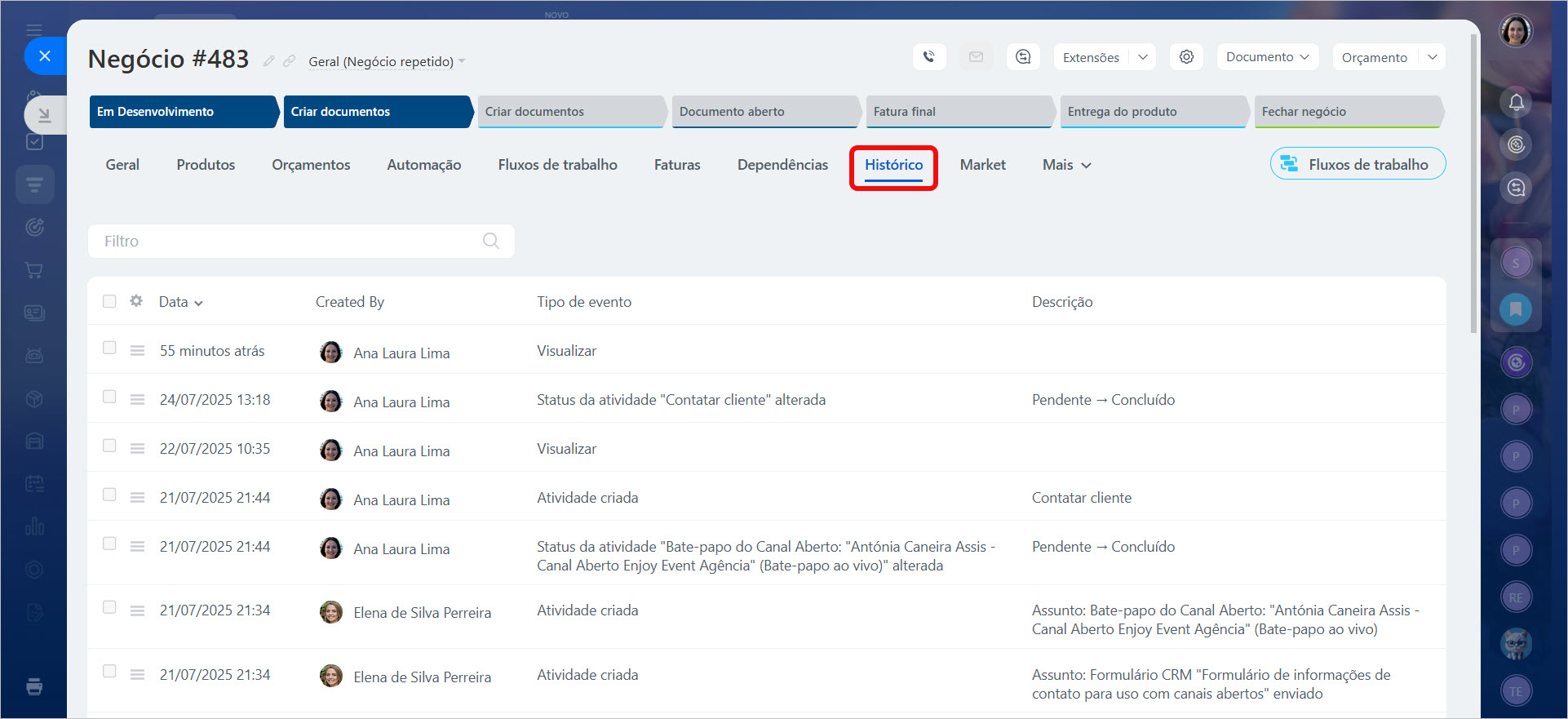Click the print icon in the left sidebar
This screenshot has height=719, width=1568.
coord(34,686)
